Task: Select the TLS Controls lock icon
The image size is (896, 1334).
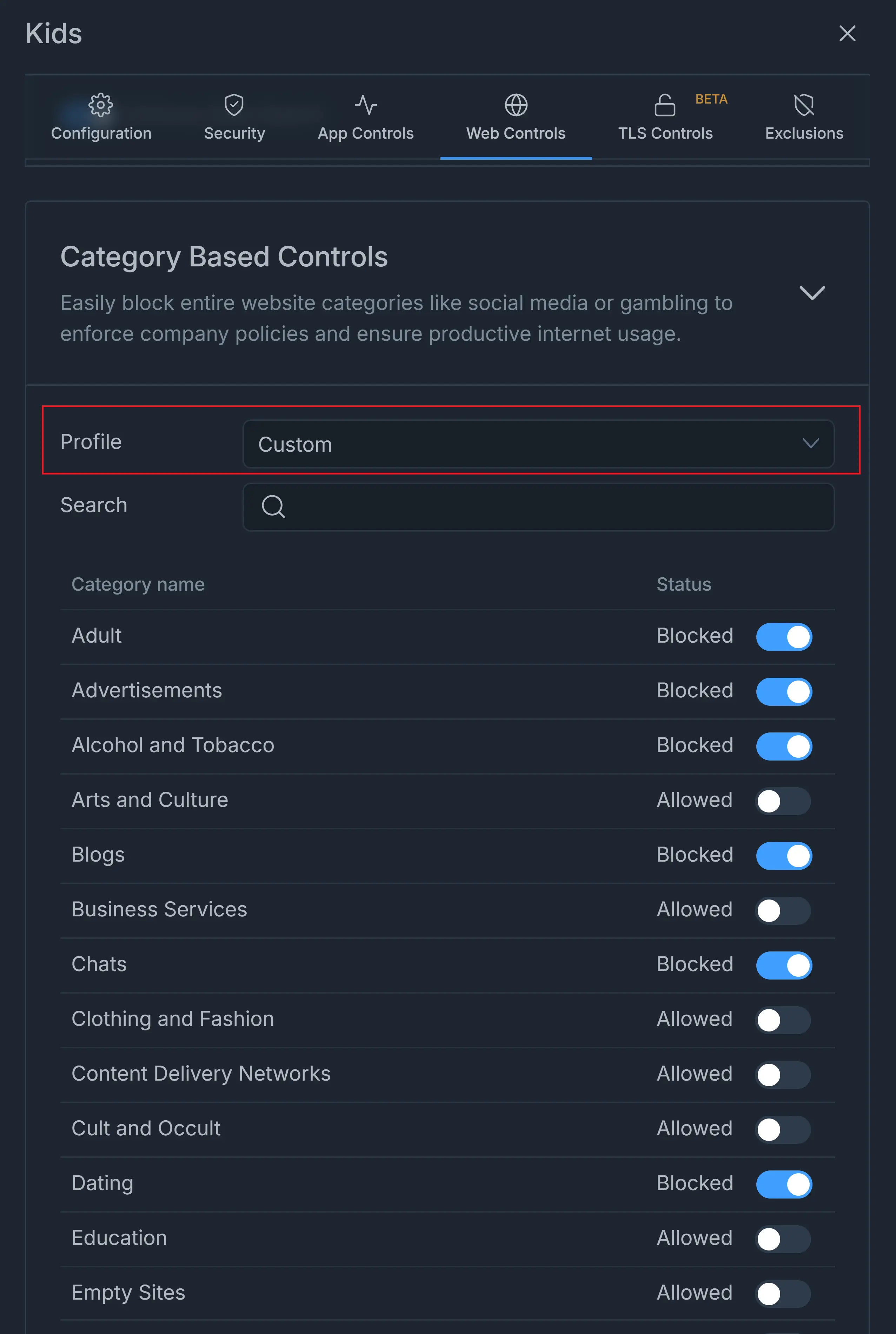Action: point(665,105)
